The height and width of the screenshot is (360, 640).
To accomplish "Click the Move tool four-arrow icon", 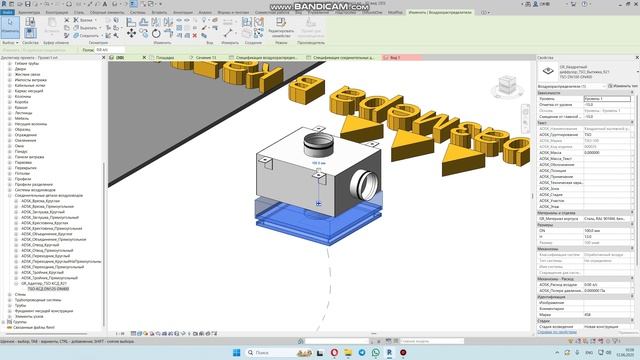I will point(131,33).
